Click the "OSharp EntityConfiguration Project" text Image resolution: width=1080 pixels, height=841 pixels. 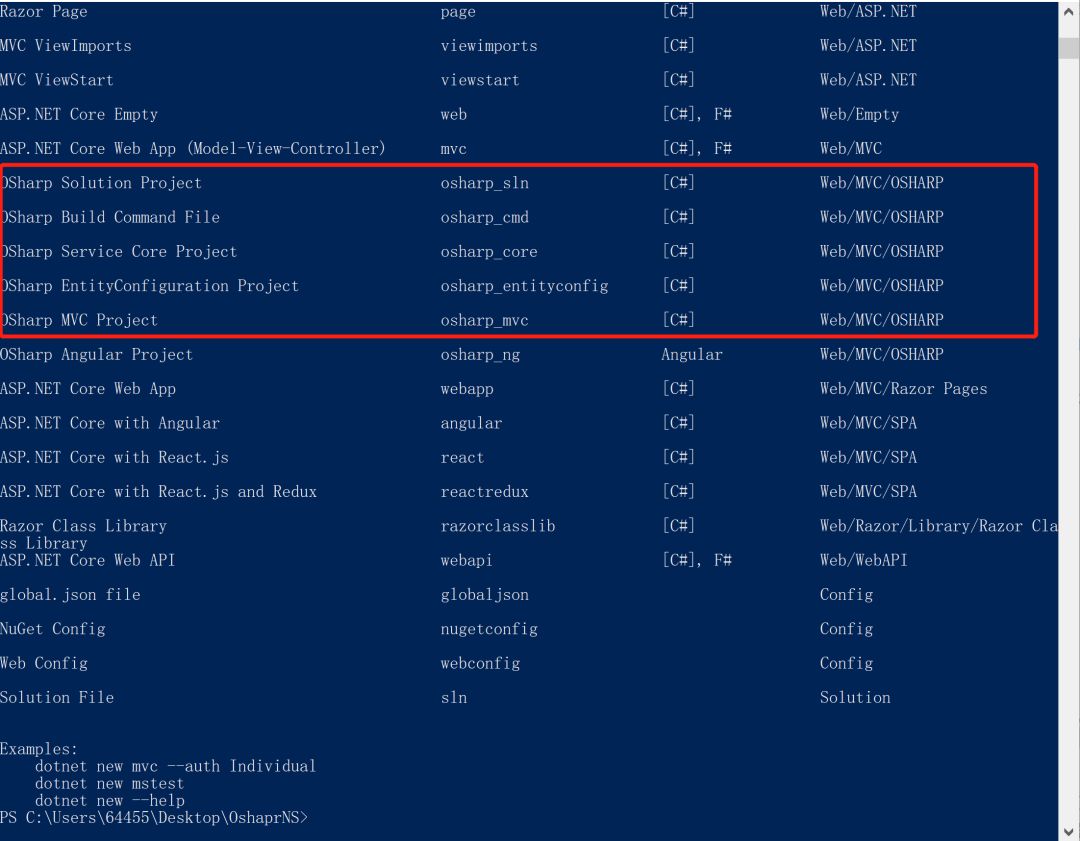click(x=150, y=286)
